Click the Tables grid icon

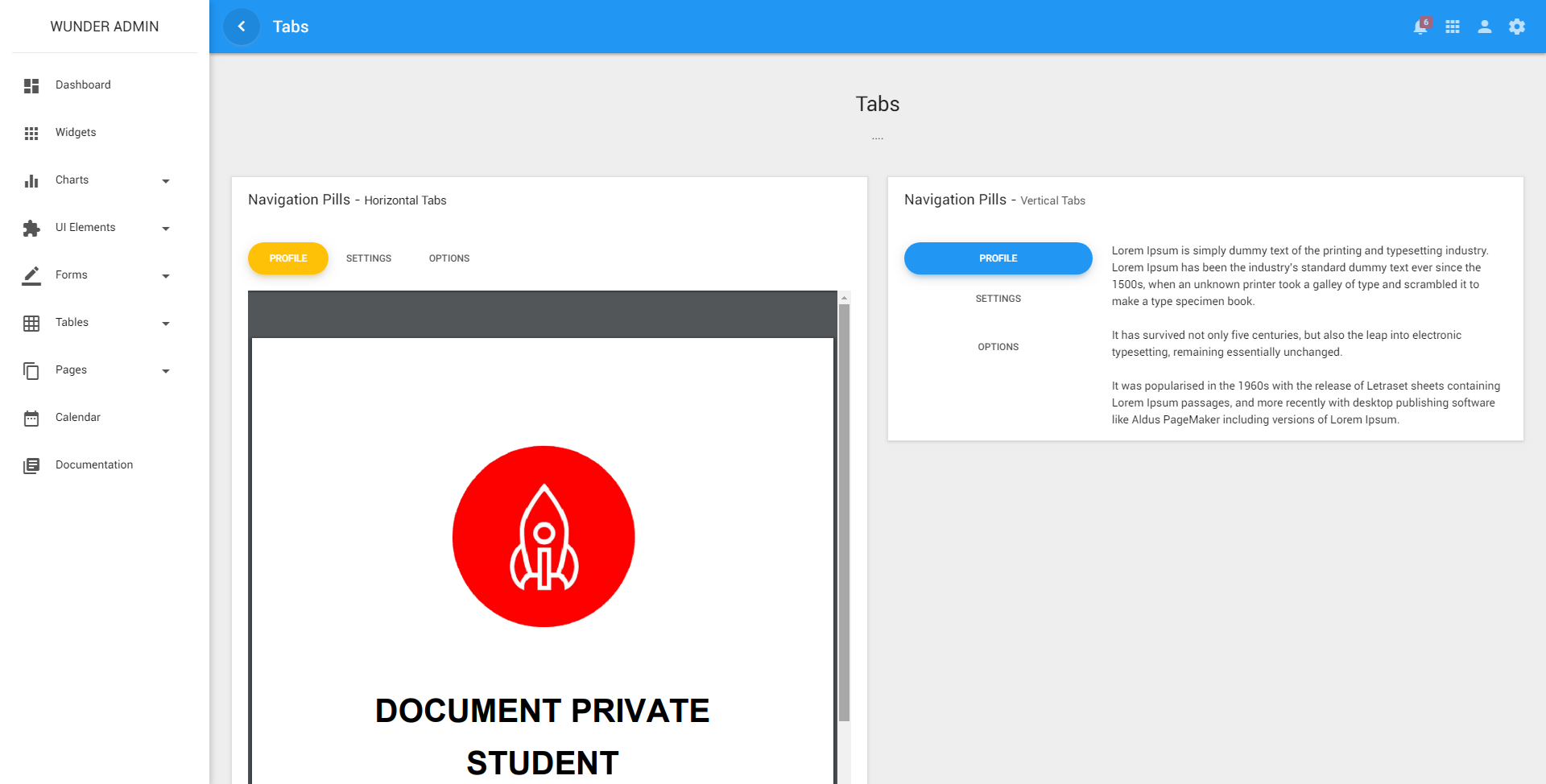click(31, 323)
